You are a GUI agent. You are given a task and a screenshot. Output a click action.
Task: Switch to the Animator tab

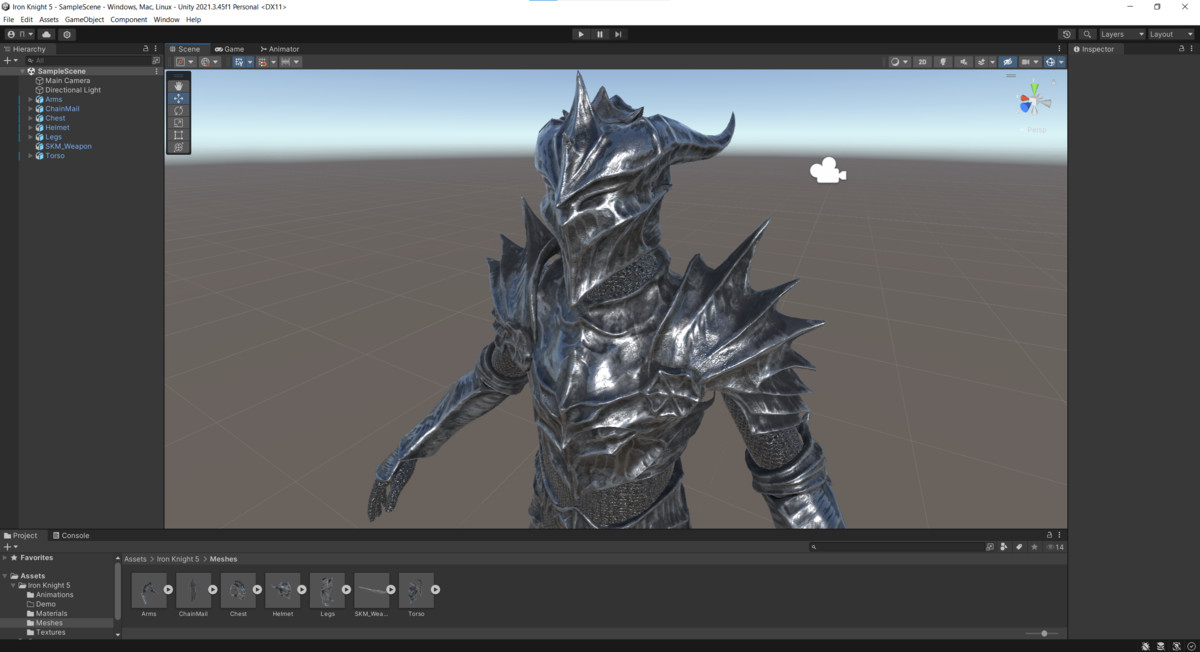279,49
